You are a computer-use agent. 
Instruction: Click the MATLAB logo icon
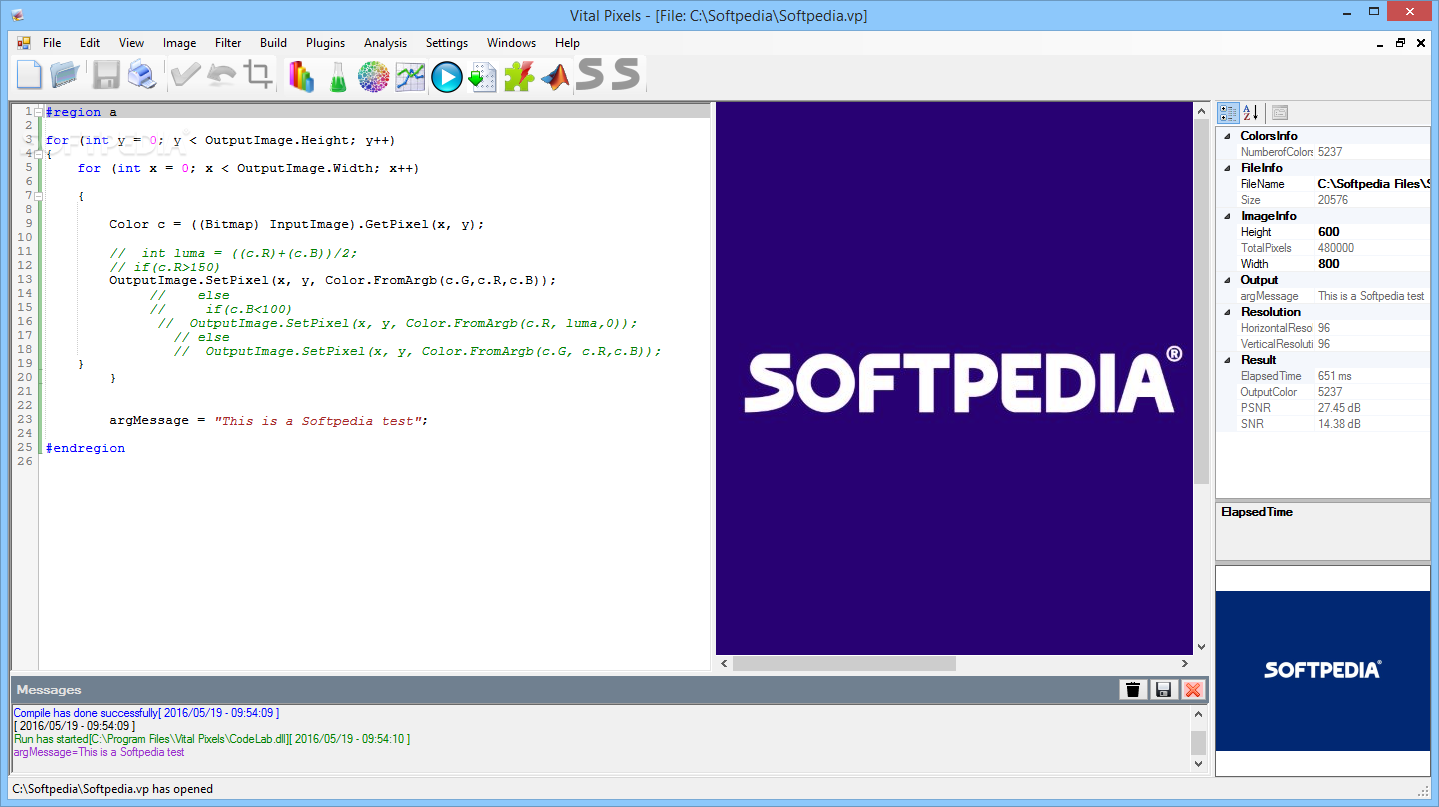coord(555,76)
